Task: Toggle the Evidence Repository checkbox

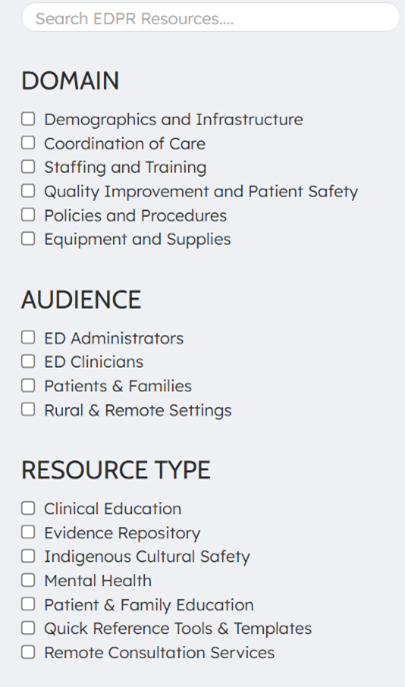Action: (28, 532)
